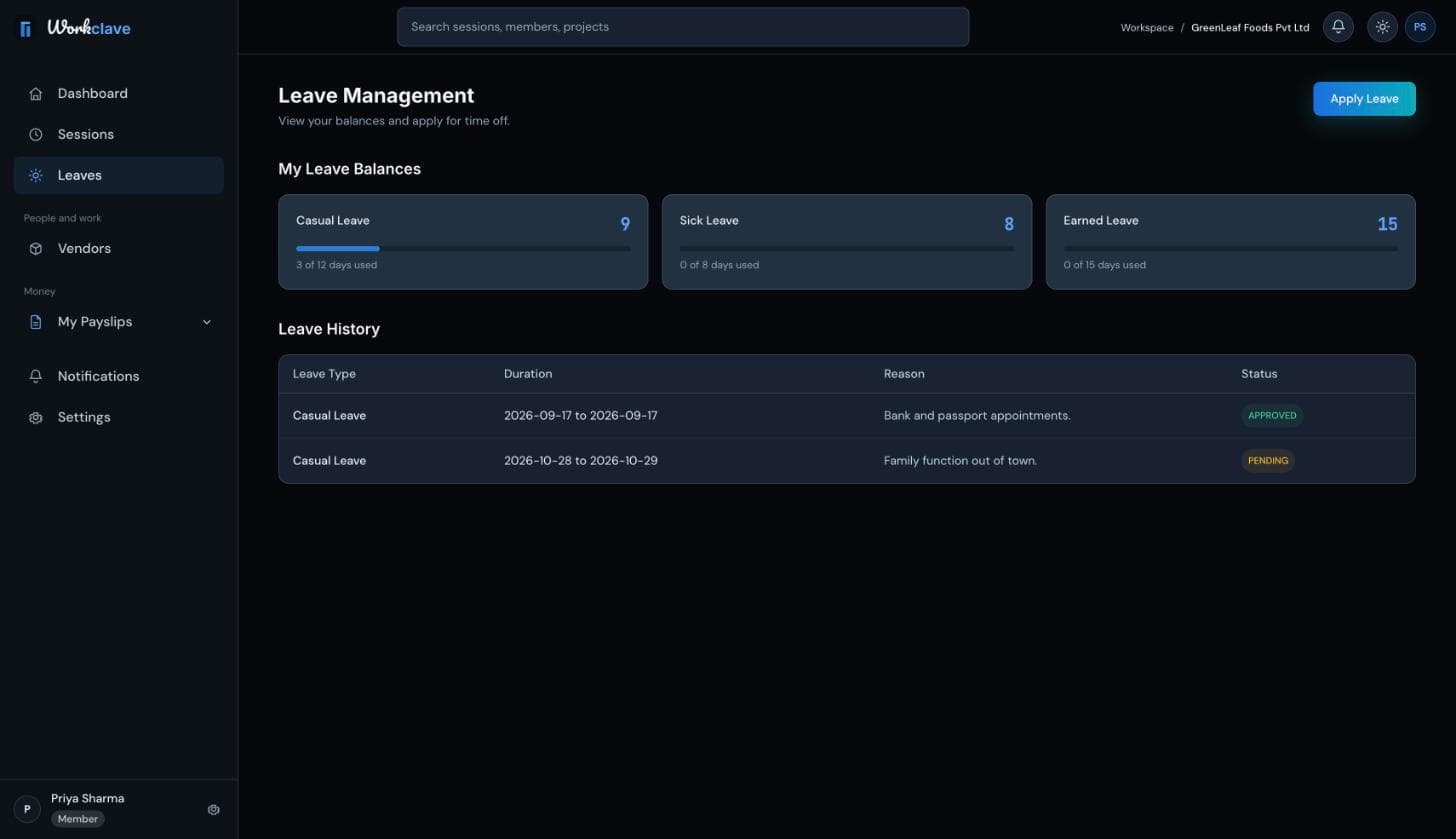Click the Workclave brand name
This screenshot has width=1456, height=839.
click(x=89, y=28)
